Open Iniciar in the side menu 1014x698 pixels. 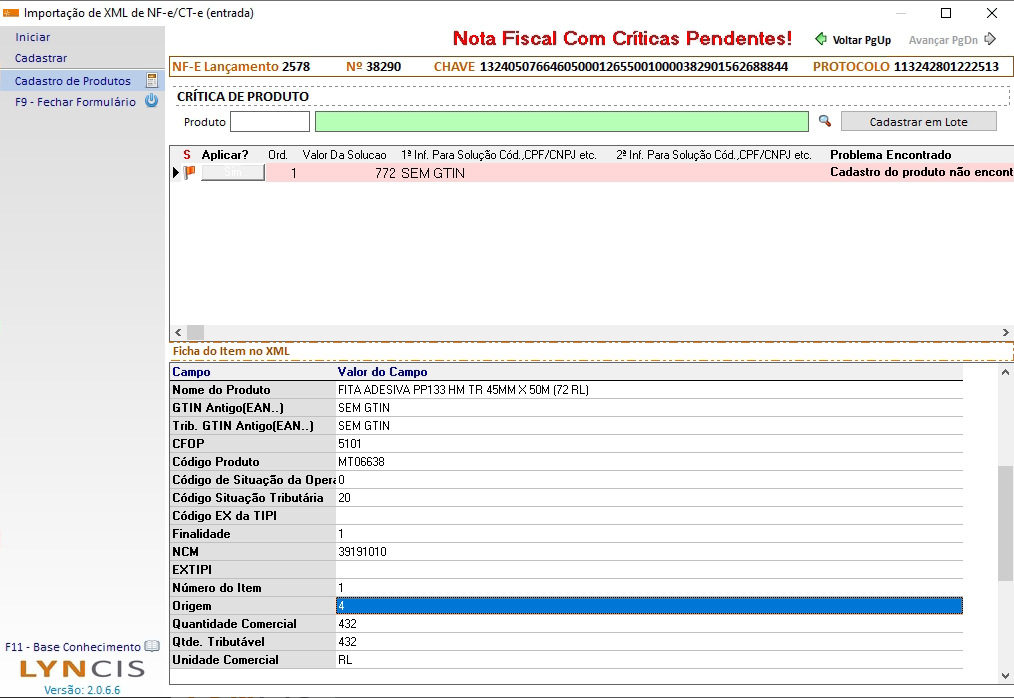pyautogui.click(x=33, y=37)
